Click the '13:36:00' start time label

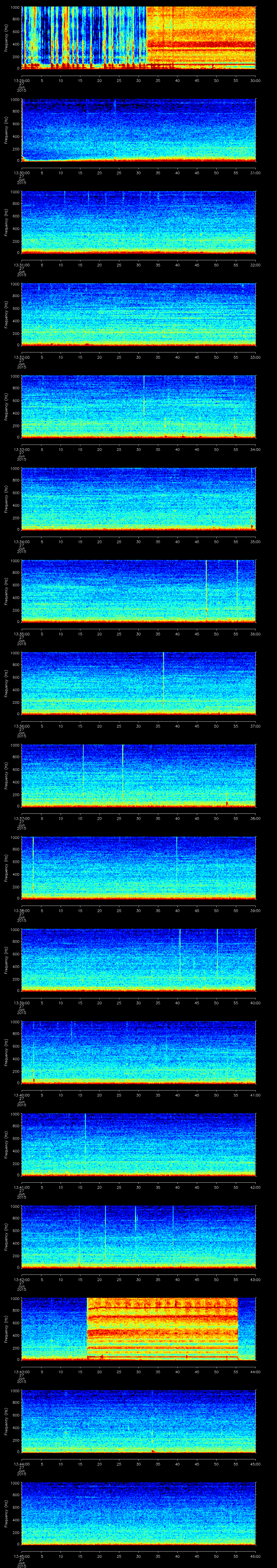21,726
